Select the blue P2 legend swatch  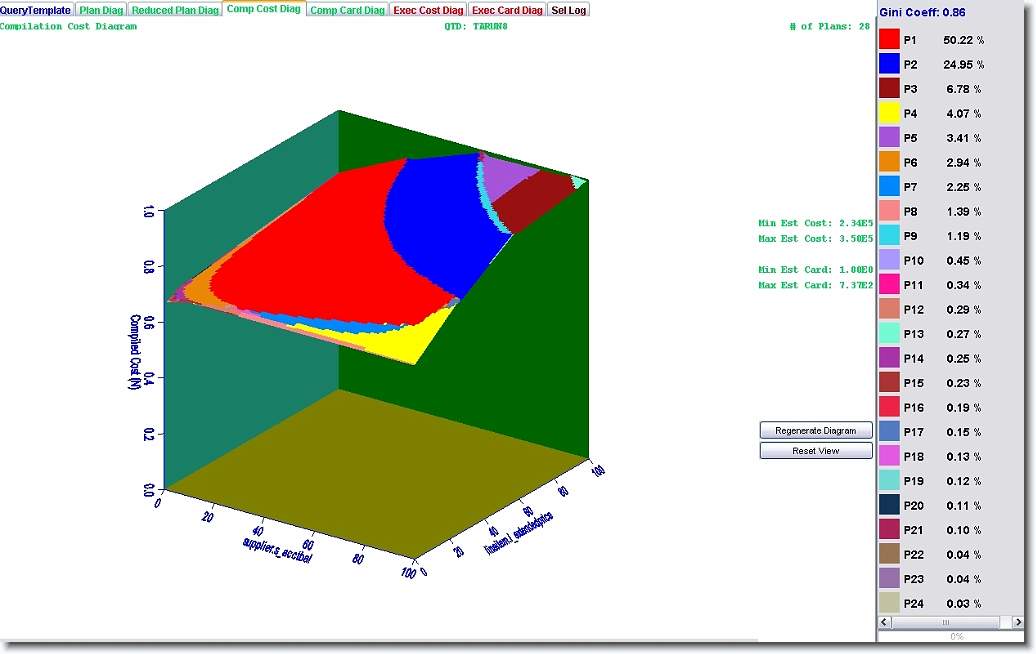point(889,64)
